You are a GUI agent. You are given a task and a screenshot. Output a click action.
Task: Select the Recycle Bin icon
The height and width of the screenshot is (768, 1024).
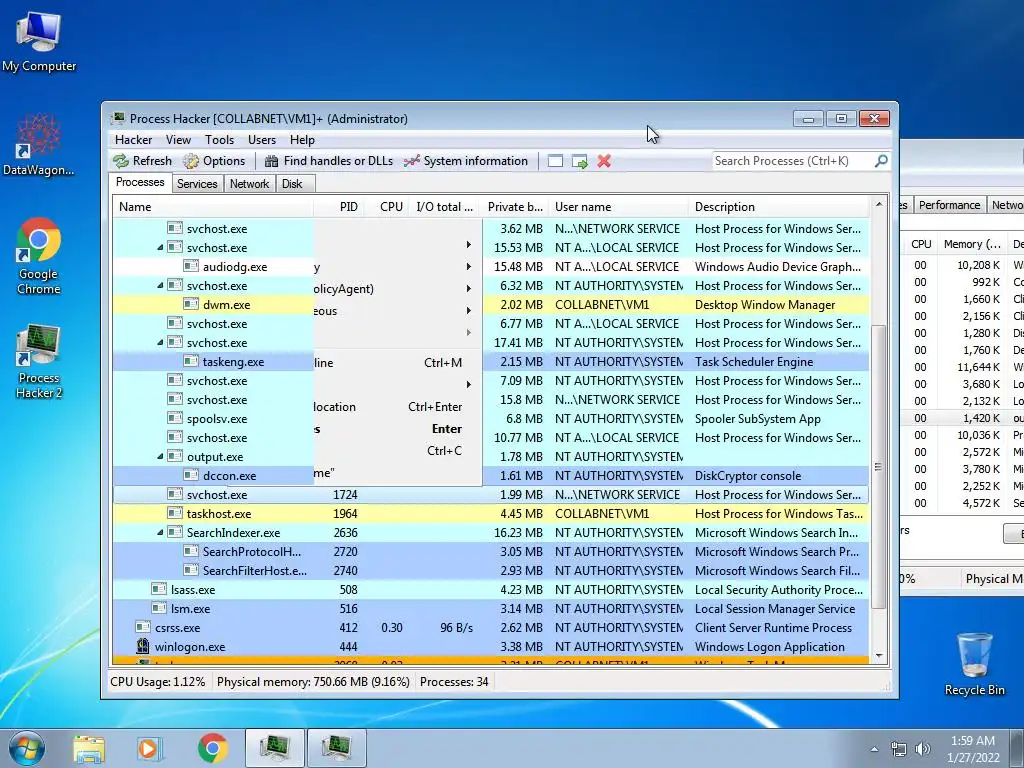click(974, 664)
